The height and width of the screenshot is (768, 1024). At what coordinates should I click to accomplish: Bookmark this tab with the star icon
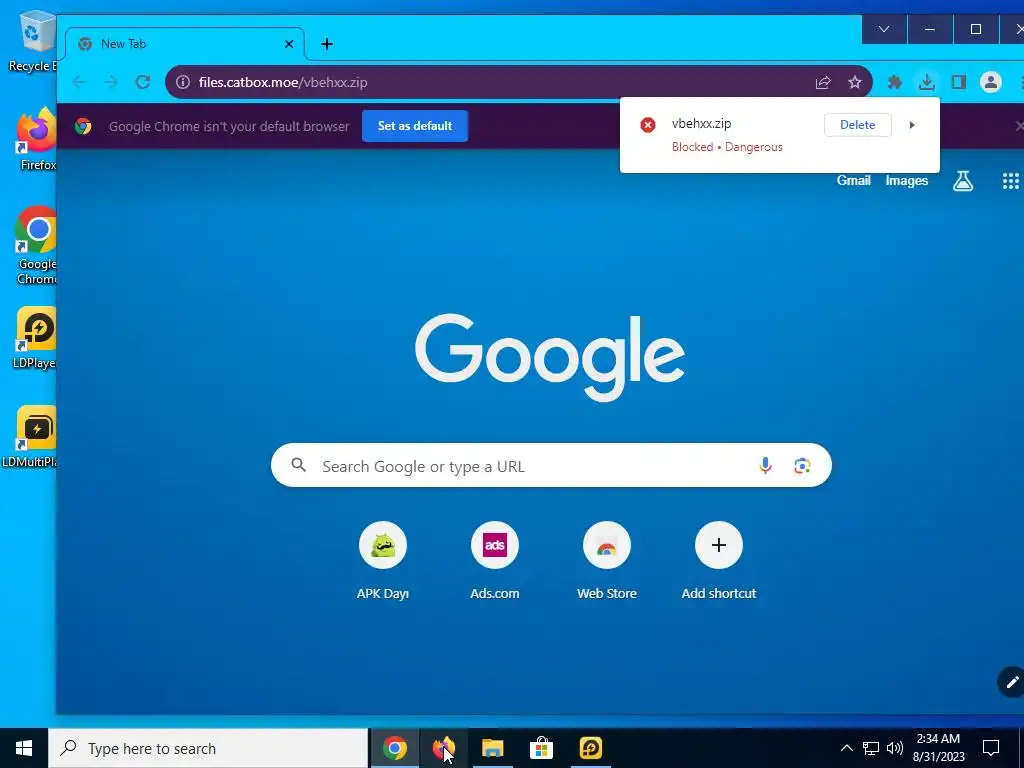click(855, 82)
